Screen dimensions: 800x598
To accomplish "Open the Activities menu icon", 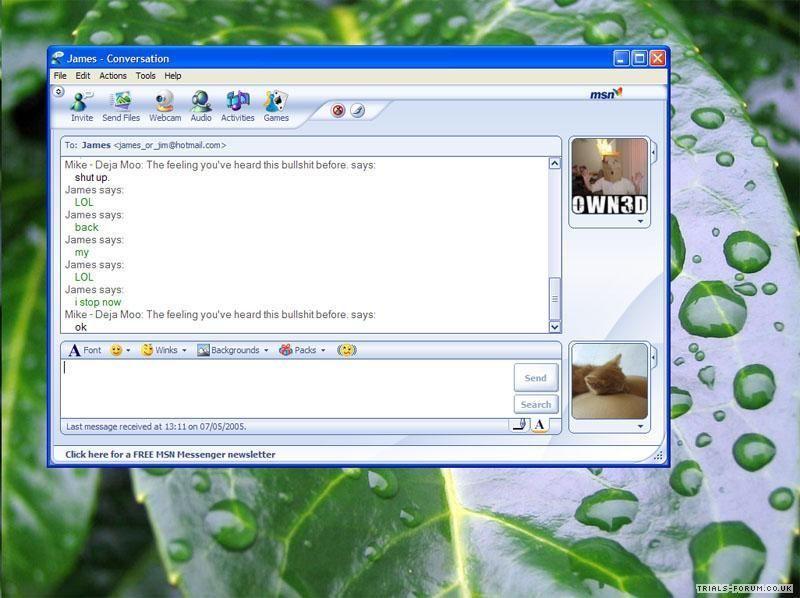I will tap(238, 107).
